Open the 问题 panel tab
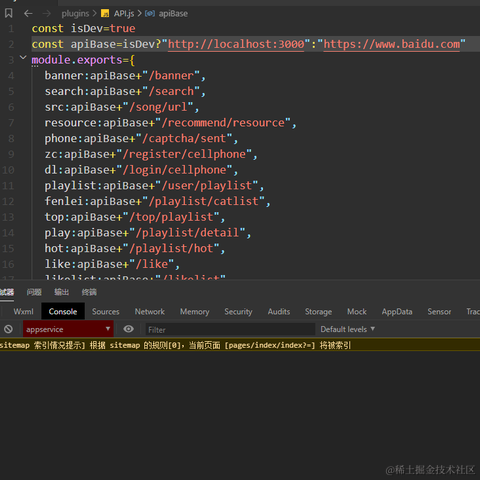The width and height of the screenshot is (480, 480). coord(34,292)
